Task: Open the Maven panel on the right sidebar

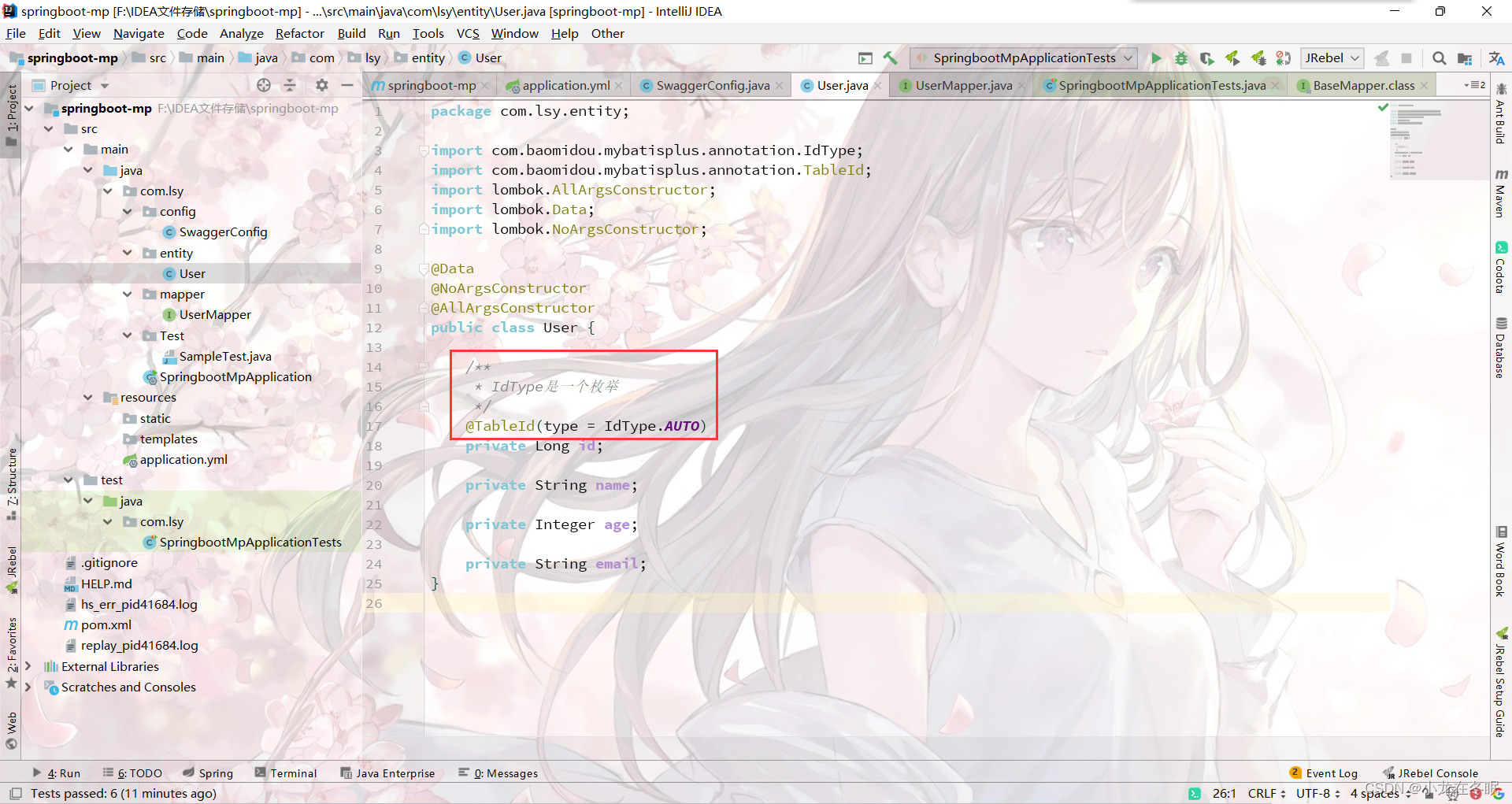Action: click(1502, 193)
